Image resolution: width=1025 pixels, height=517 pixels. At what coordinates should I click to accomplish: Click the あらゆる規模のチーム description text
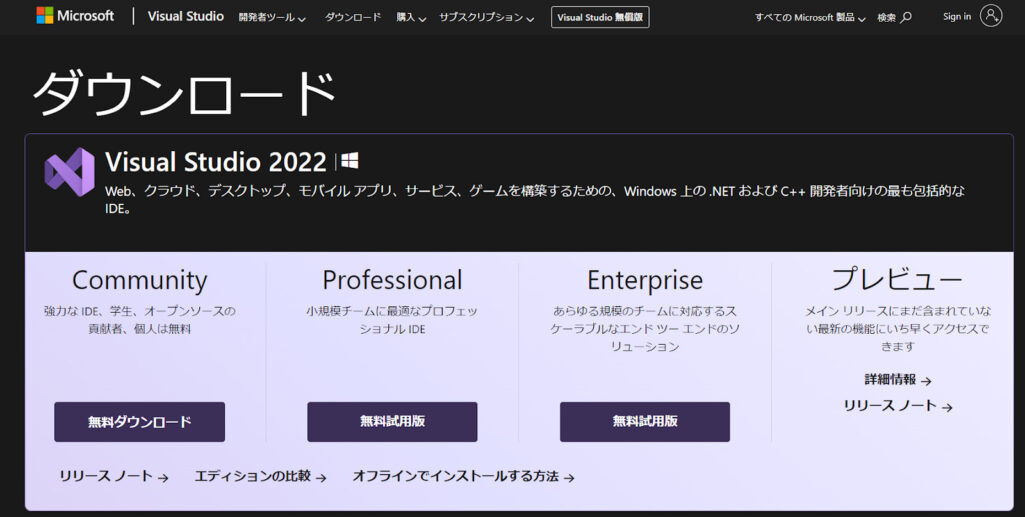pos(645,329)
